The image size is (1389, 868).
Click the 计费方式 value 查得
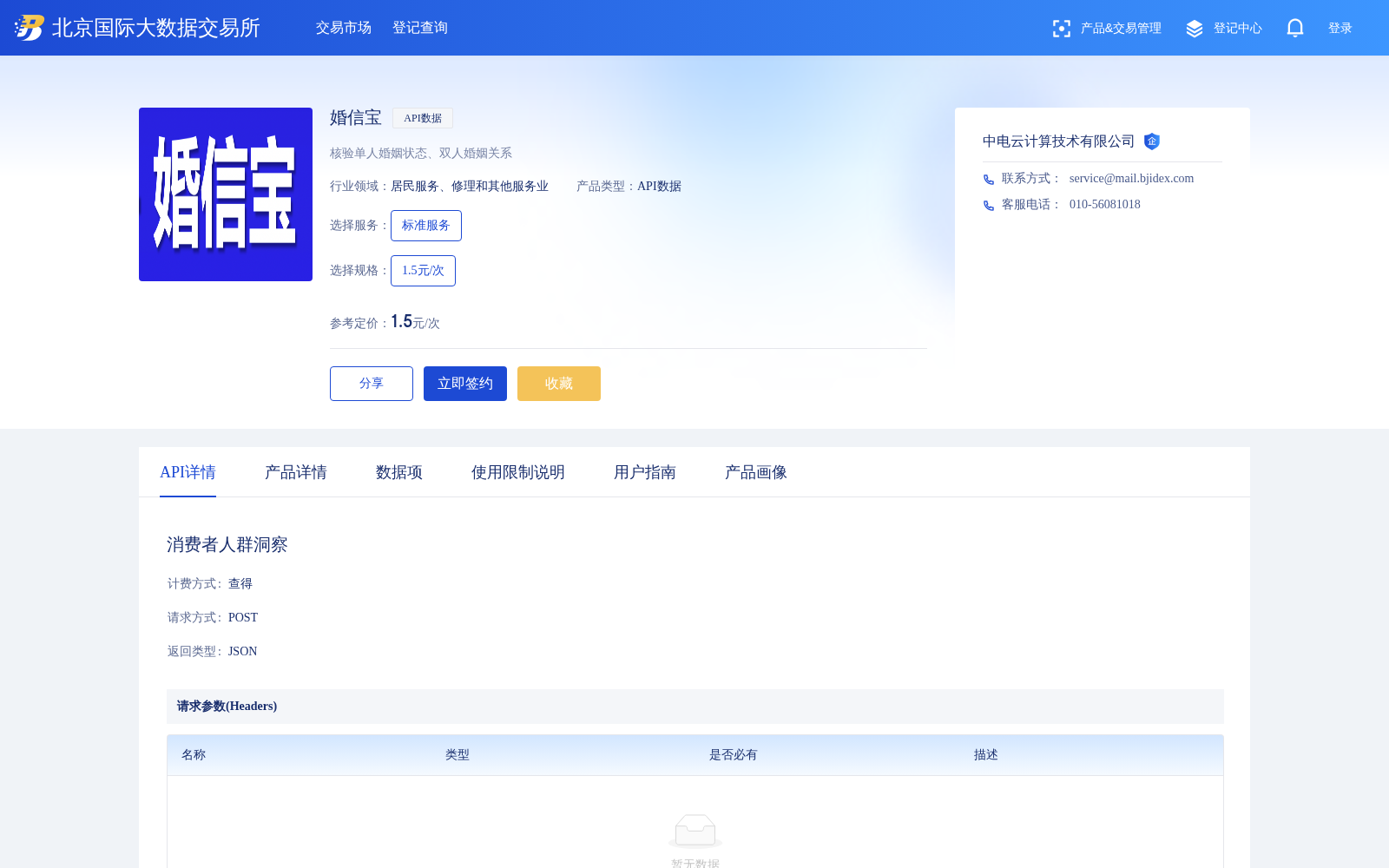pyautogui.click(x=240, y=584)
